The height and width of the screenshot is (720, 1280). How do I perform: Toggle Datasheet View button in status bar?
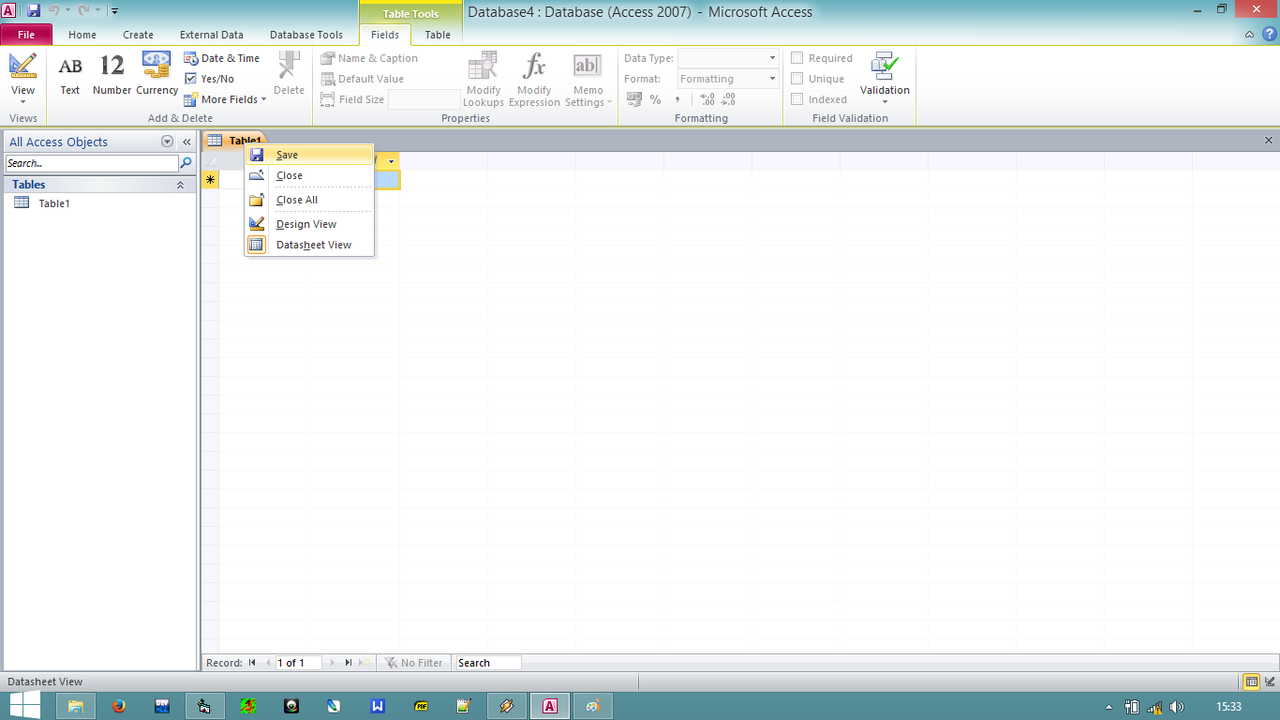1251,682
